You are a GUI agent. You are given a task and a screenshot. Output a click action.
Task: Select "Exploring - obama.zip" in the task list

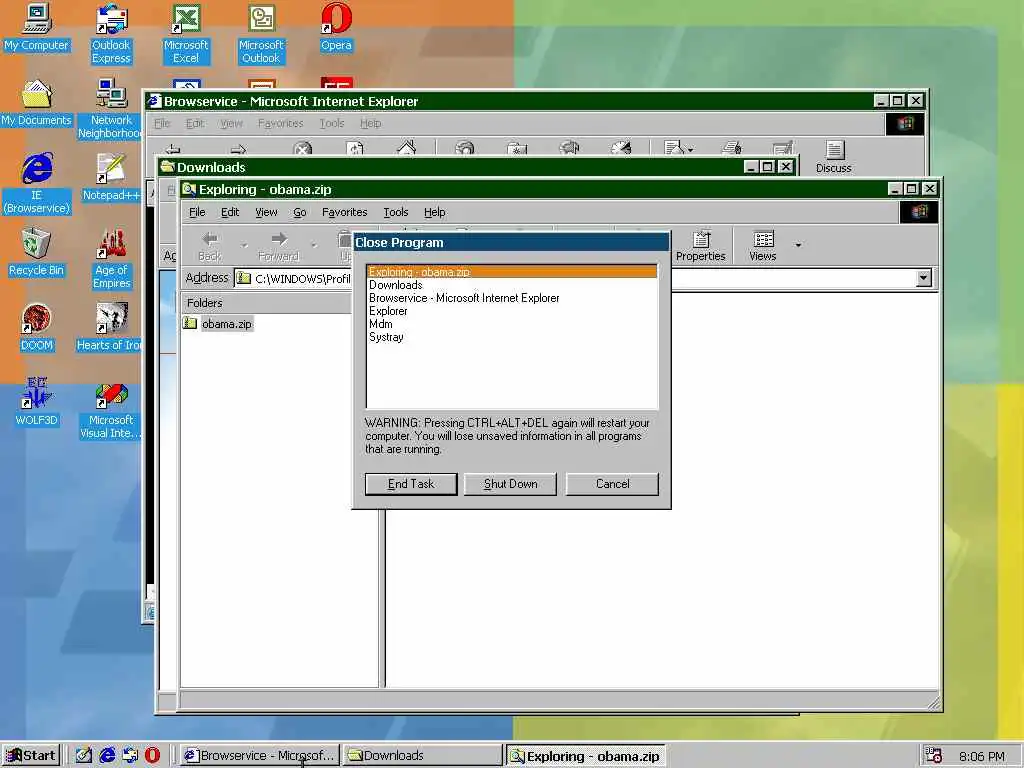coord(512,272)
